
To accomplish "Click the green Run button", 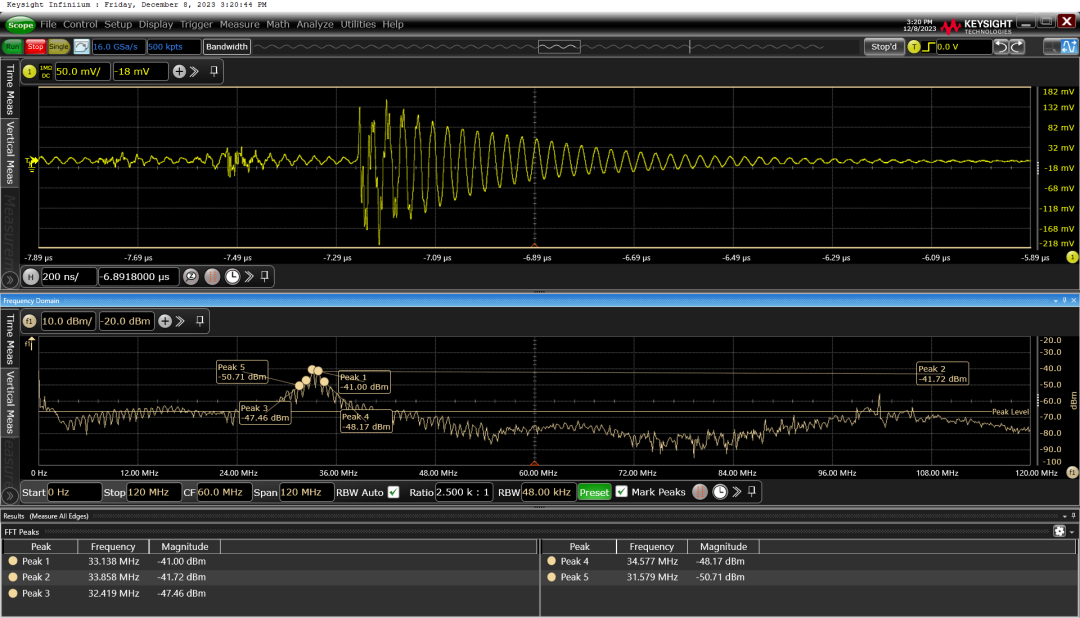I will click(12, 47).
